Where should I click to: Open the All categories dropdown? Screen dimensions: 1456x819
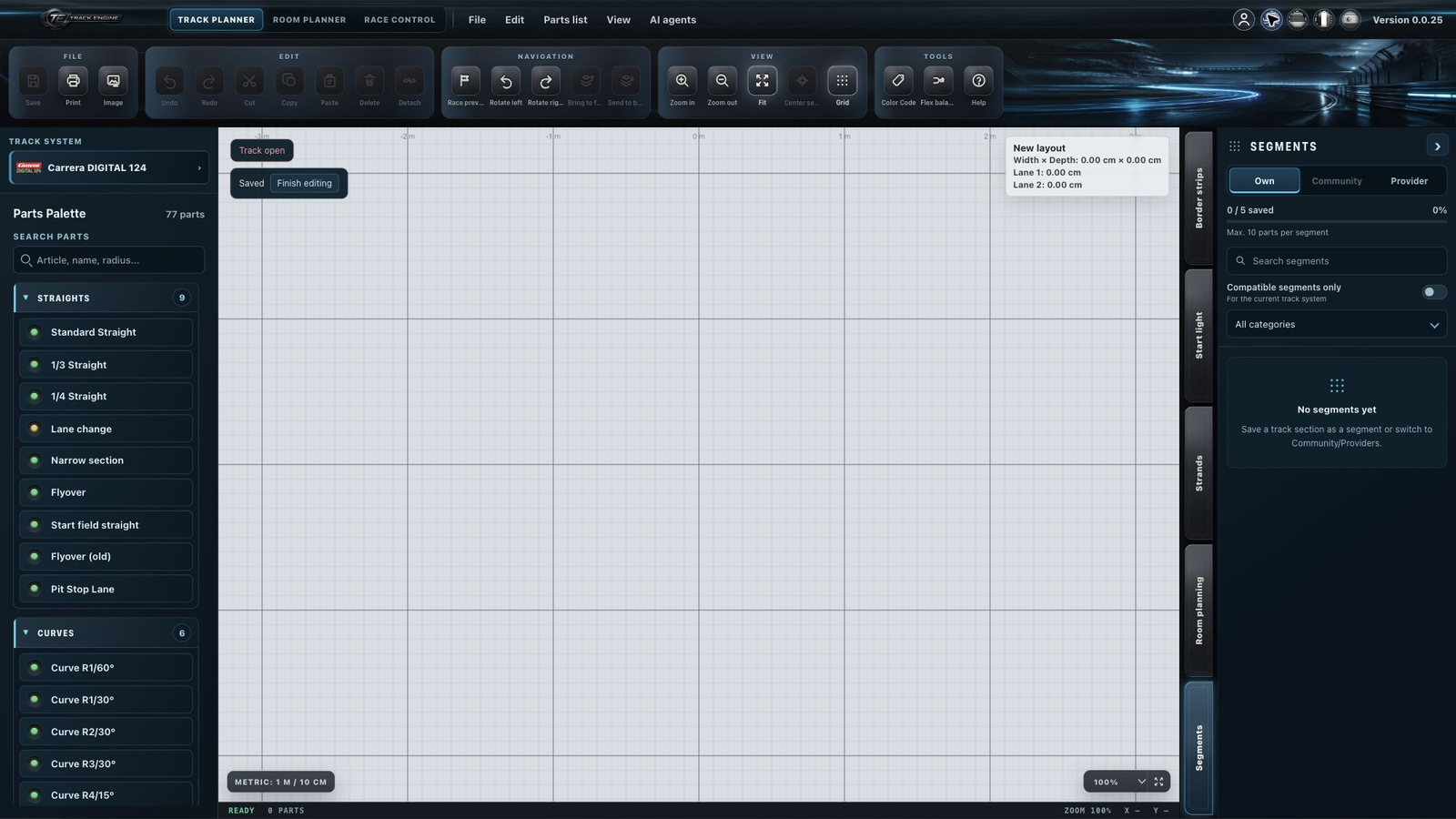(x=1336, y=325)
